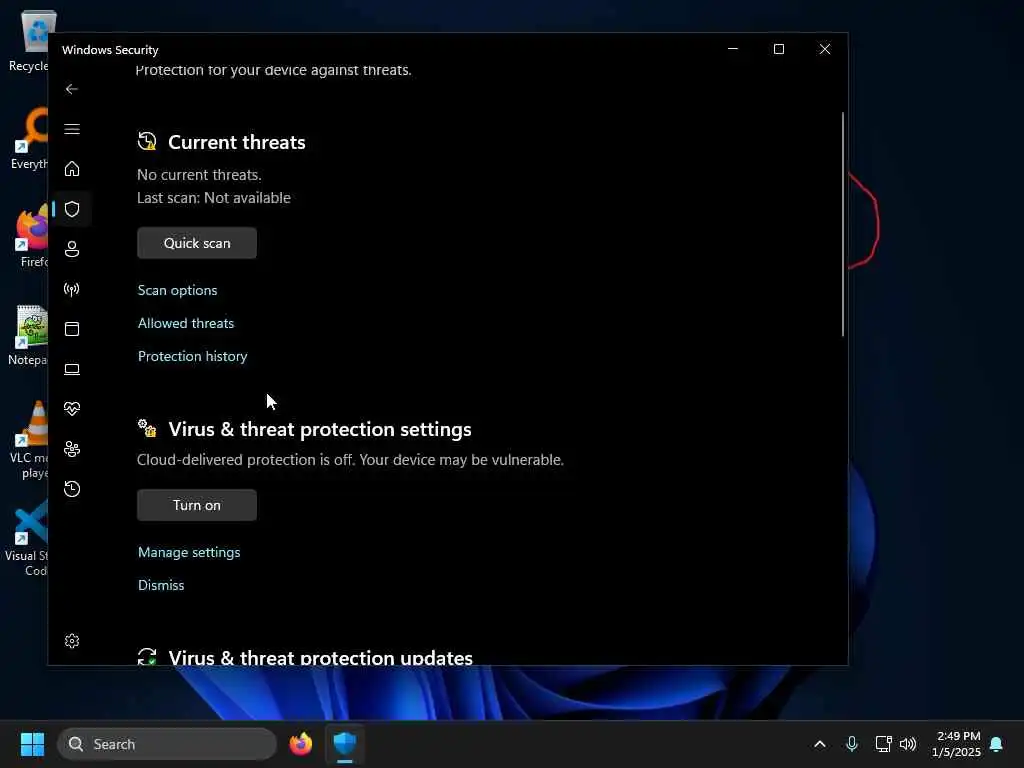Open Firefox from the taskbar
1024x768 pixels.
click(300, 744)
